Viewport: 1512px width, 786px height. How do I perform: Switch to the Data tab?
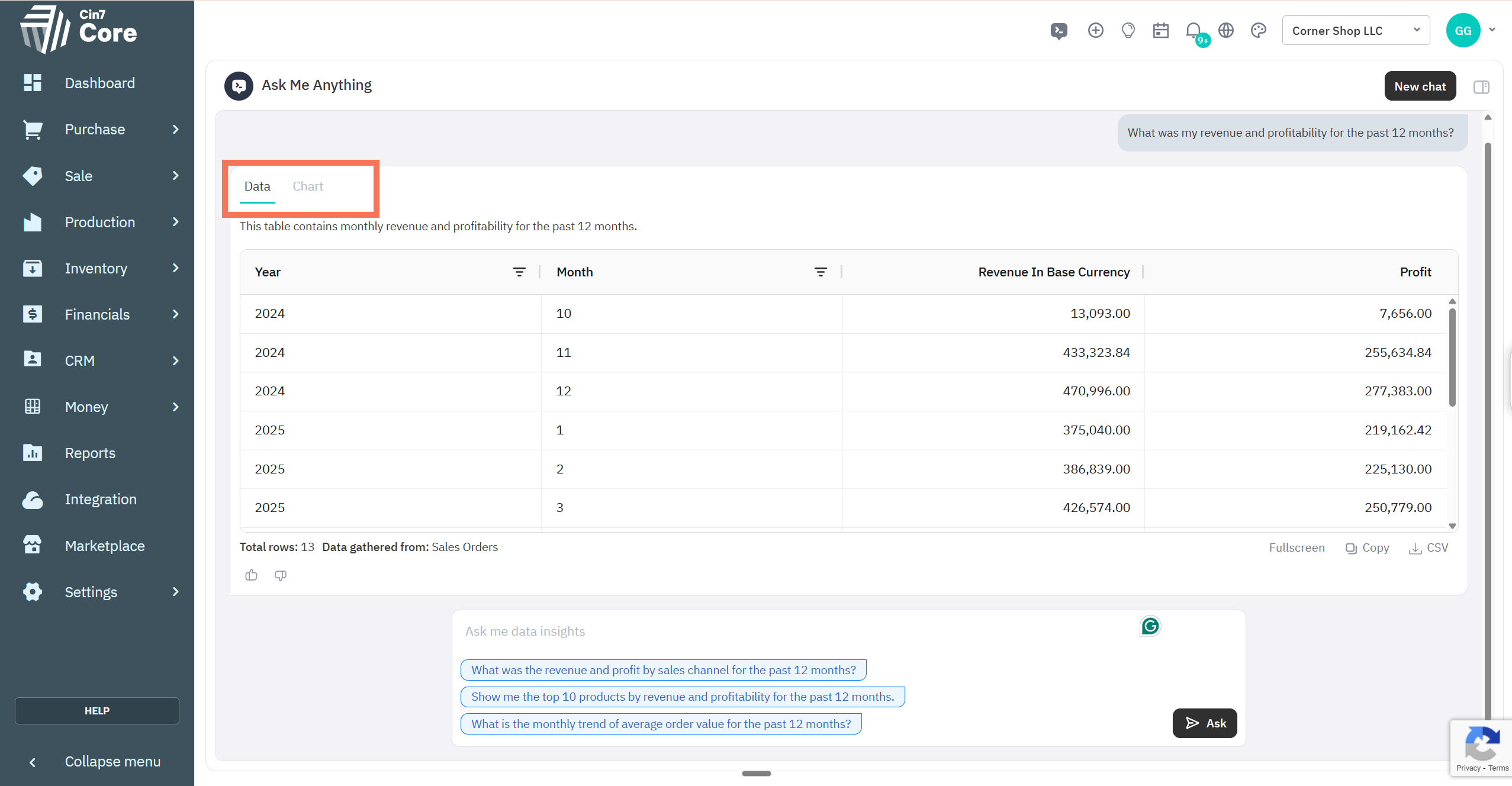click(x=257, y=186)
